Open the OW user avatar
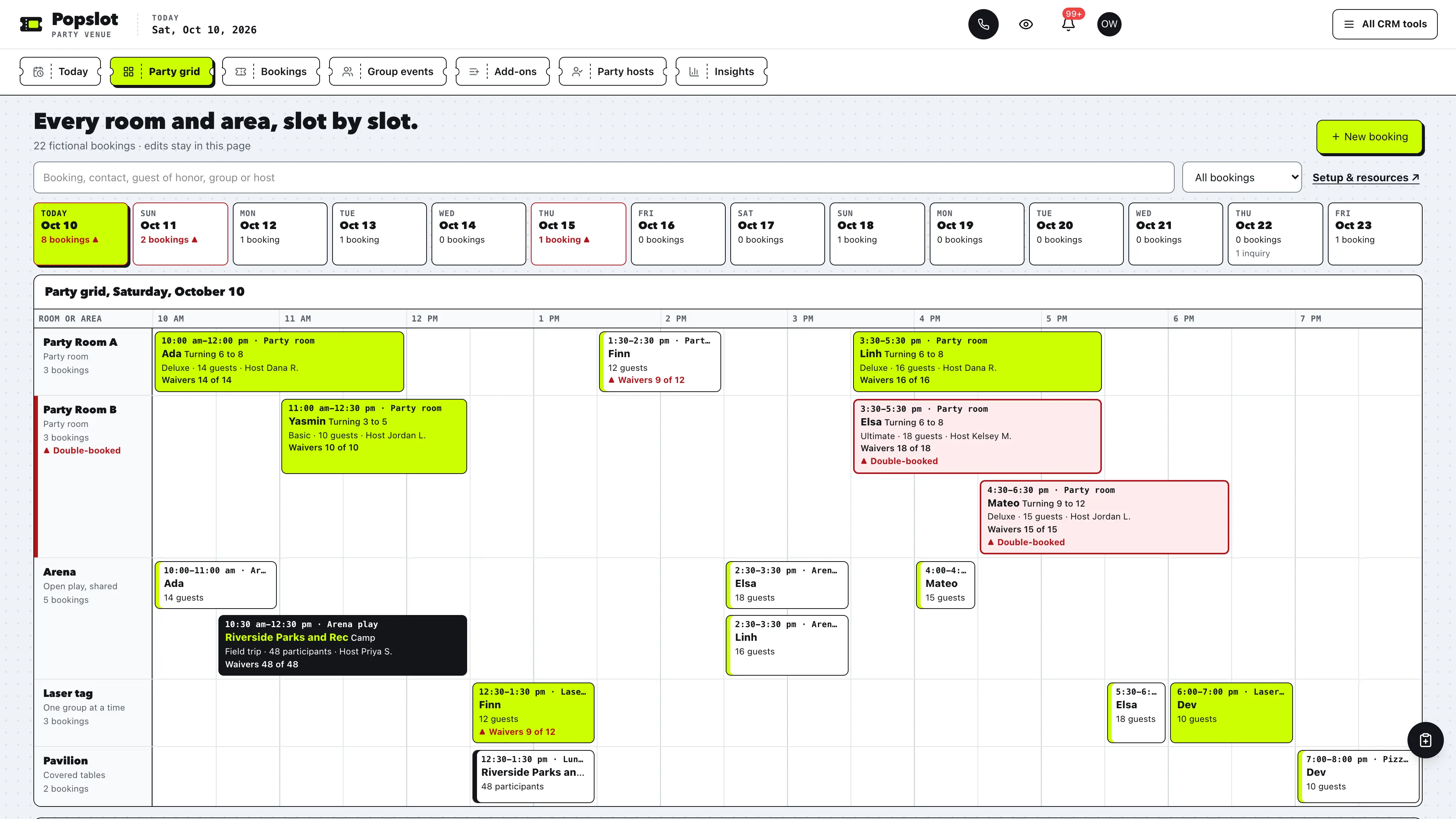The image size is (1456, 819). click(x=1109, y=24)
